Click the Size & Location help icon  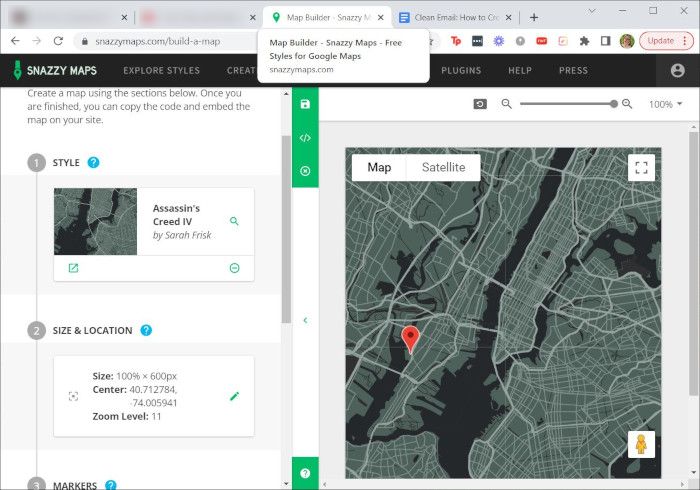146,330
